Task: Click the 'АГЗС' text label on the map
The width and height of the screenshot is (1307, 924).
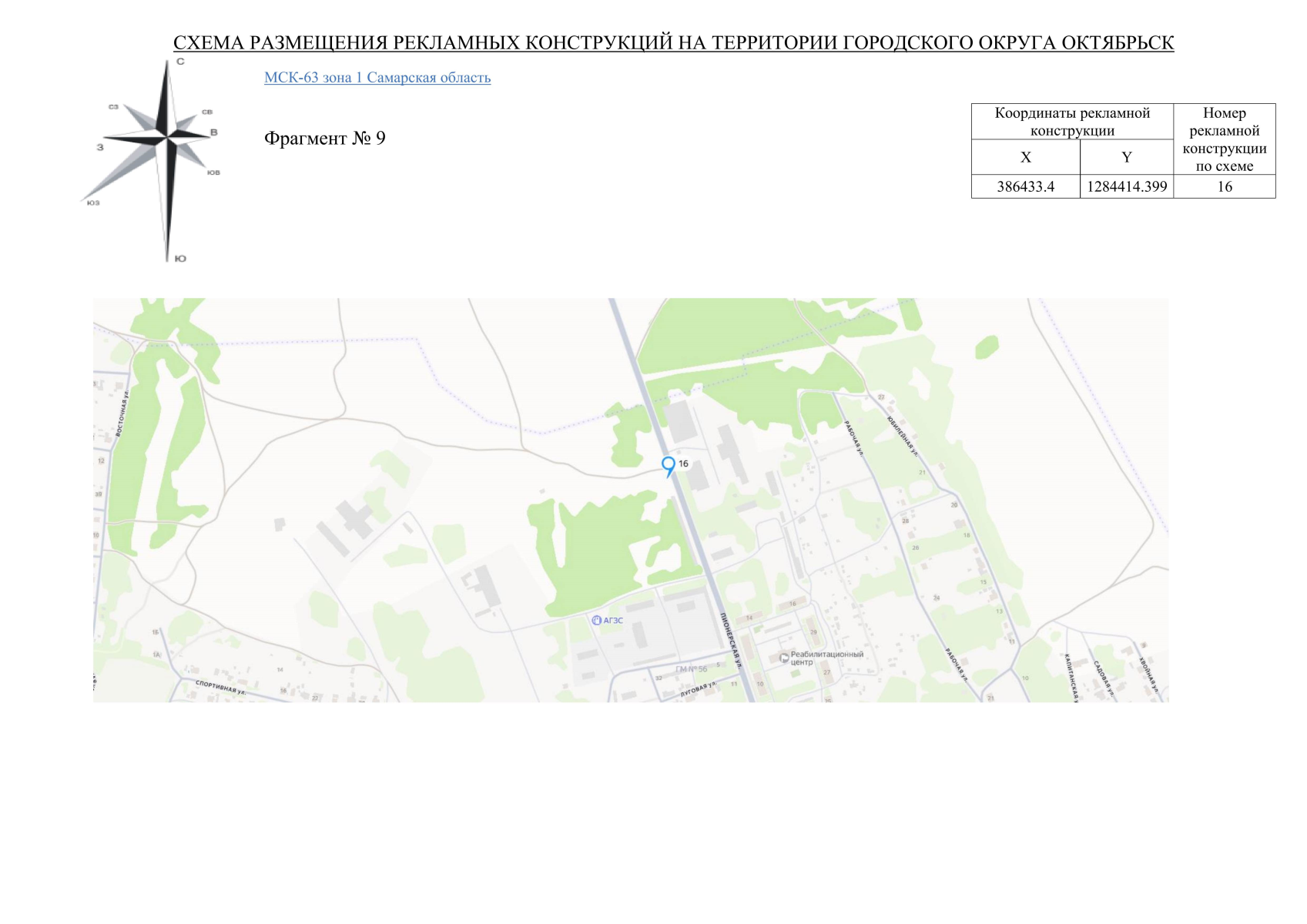Action: click(x=613, y=621)
